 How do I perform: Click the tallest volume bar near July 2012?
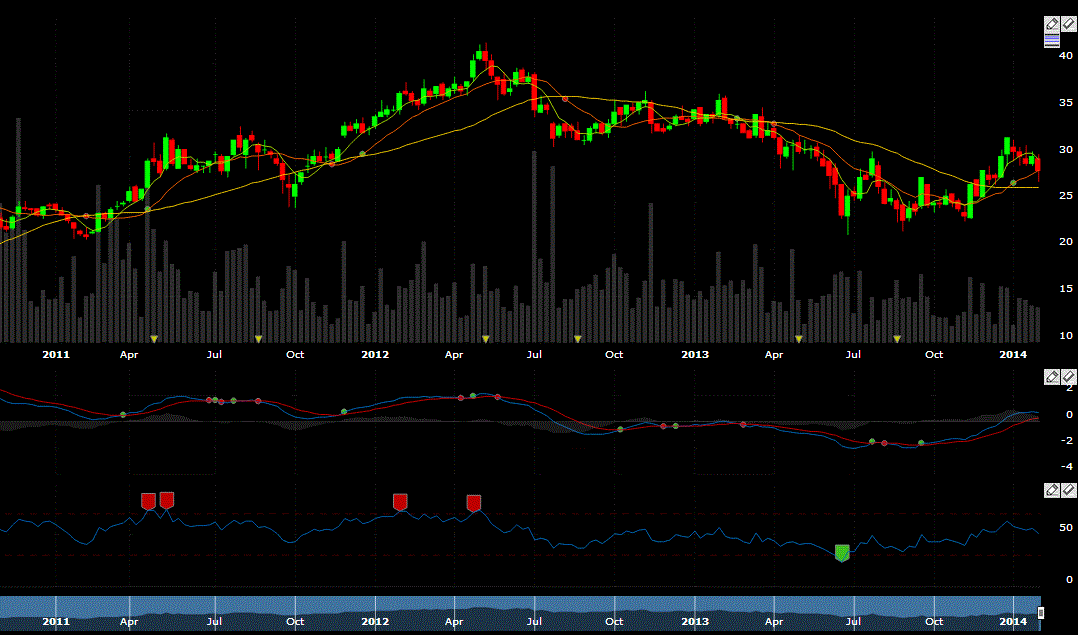[x=534, y=247]
